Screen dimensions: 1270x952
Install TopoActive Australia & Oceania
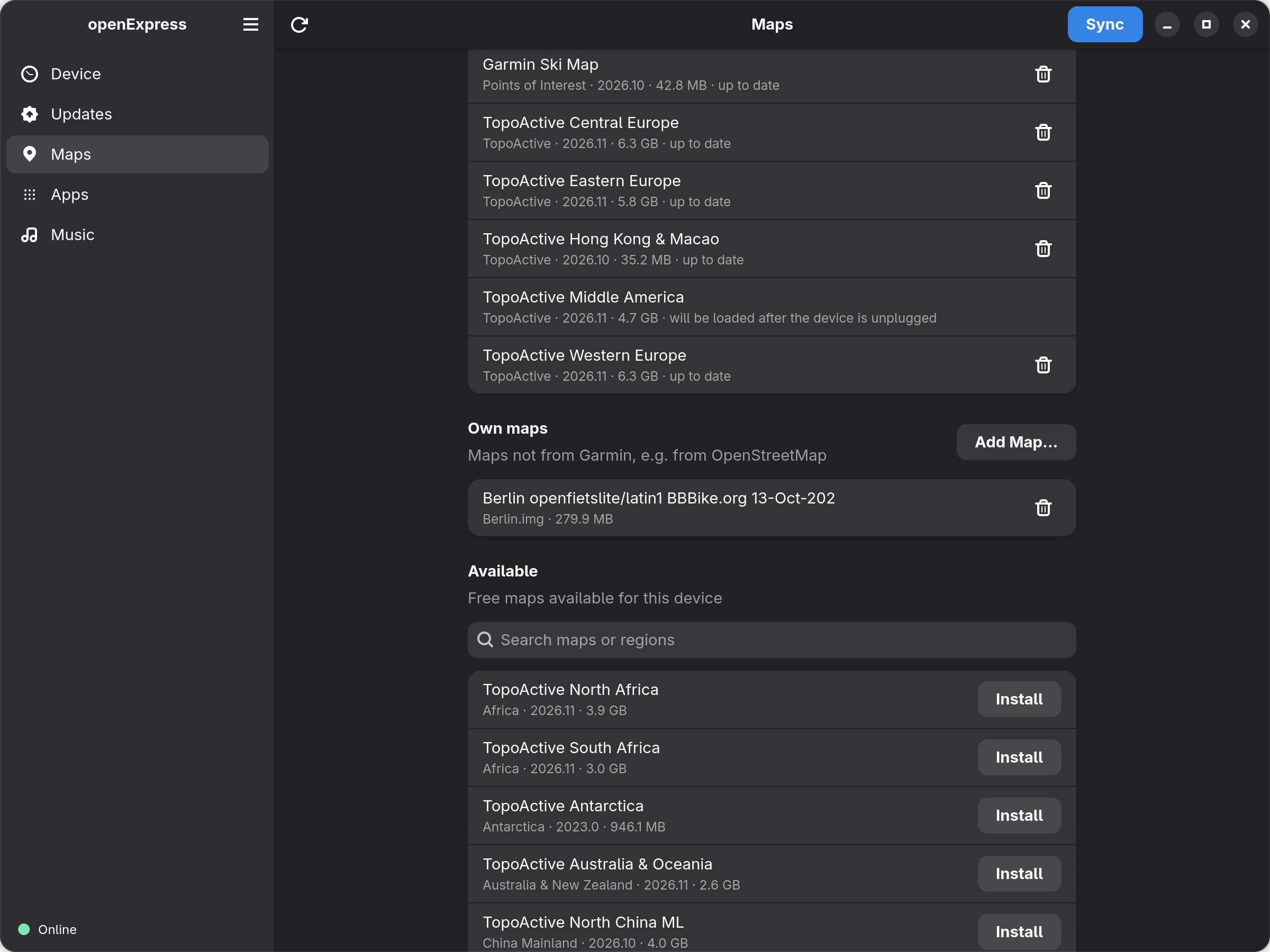(x=1019, y=873)
